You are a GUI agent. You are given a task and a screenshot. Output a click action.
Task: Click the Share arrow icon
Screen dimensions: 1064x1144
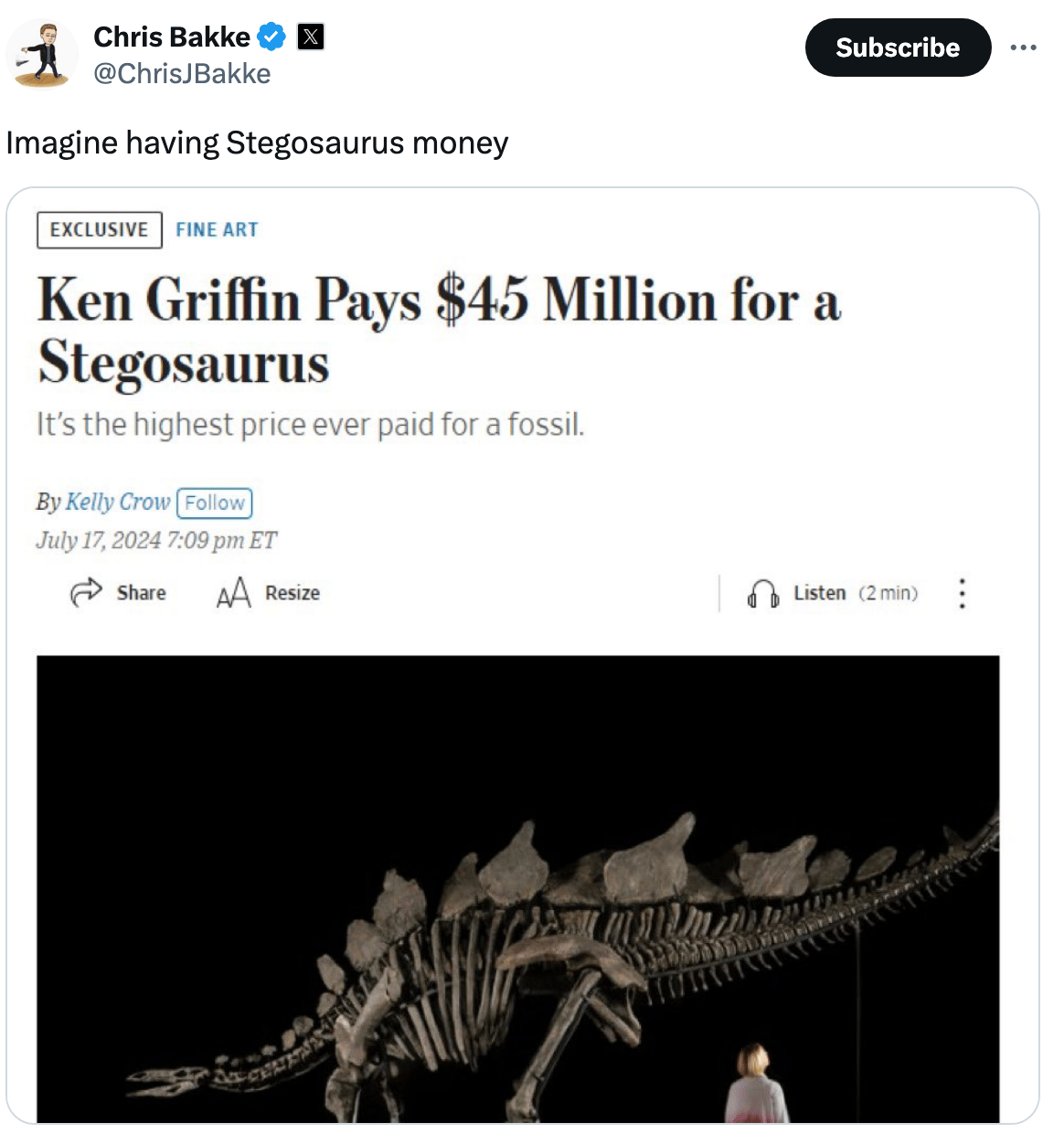click(86, 592)
